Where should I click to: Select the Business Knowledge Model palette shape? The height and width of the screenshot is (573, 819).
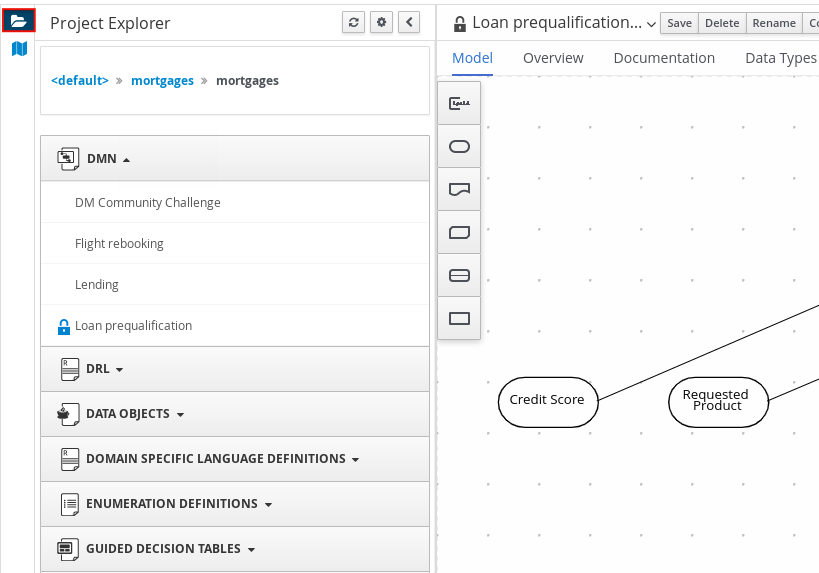(x=459, y=233)
